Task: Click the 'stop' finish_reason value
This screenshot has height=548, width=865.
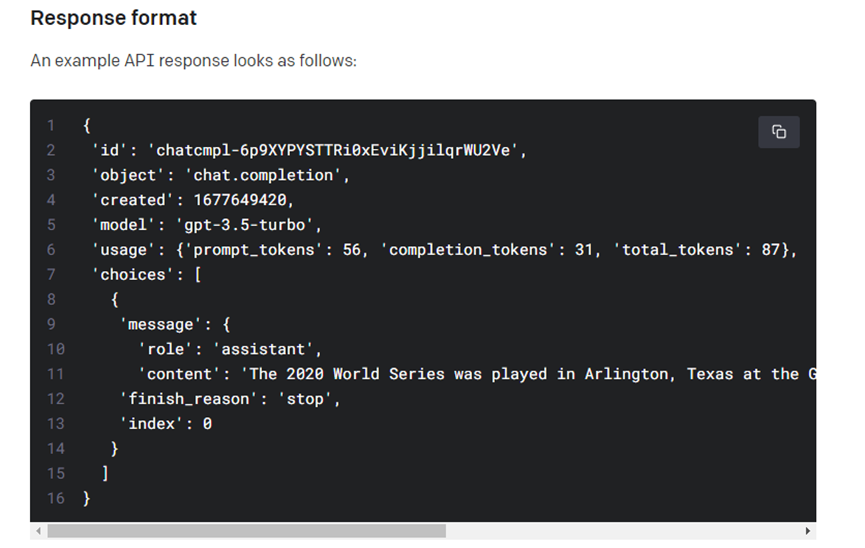Action: coord(307,399)
